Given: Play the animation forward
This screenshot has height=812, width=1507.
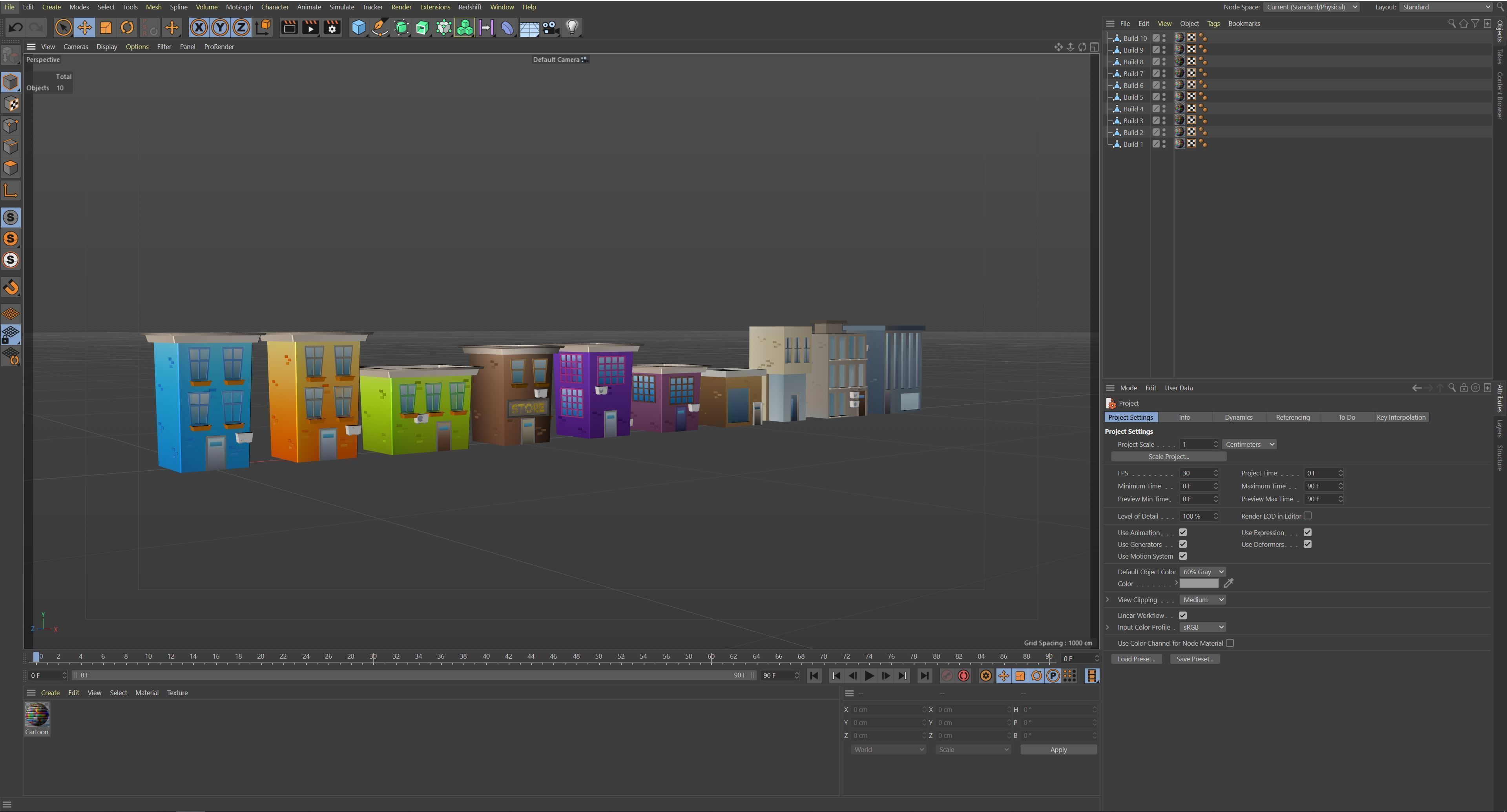Looking at the screenshot, I should click(x=869, y=676).
